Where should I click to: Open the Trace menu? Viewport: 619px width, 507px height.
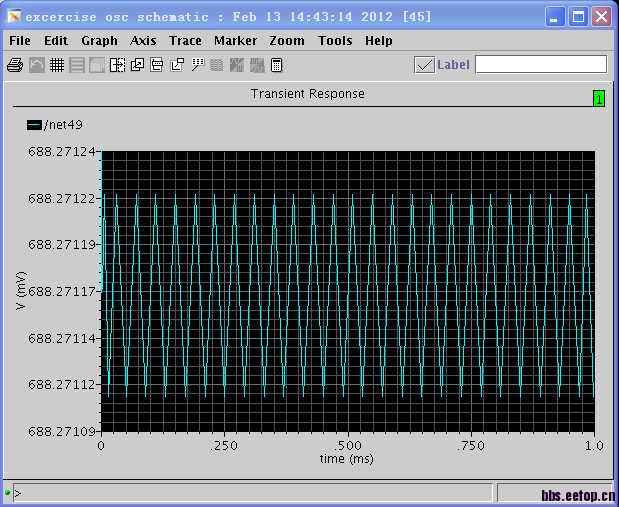(185, 41)
